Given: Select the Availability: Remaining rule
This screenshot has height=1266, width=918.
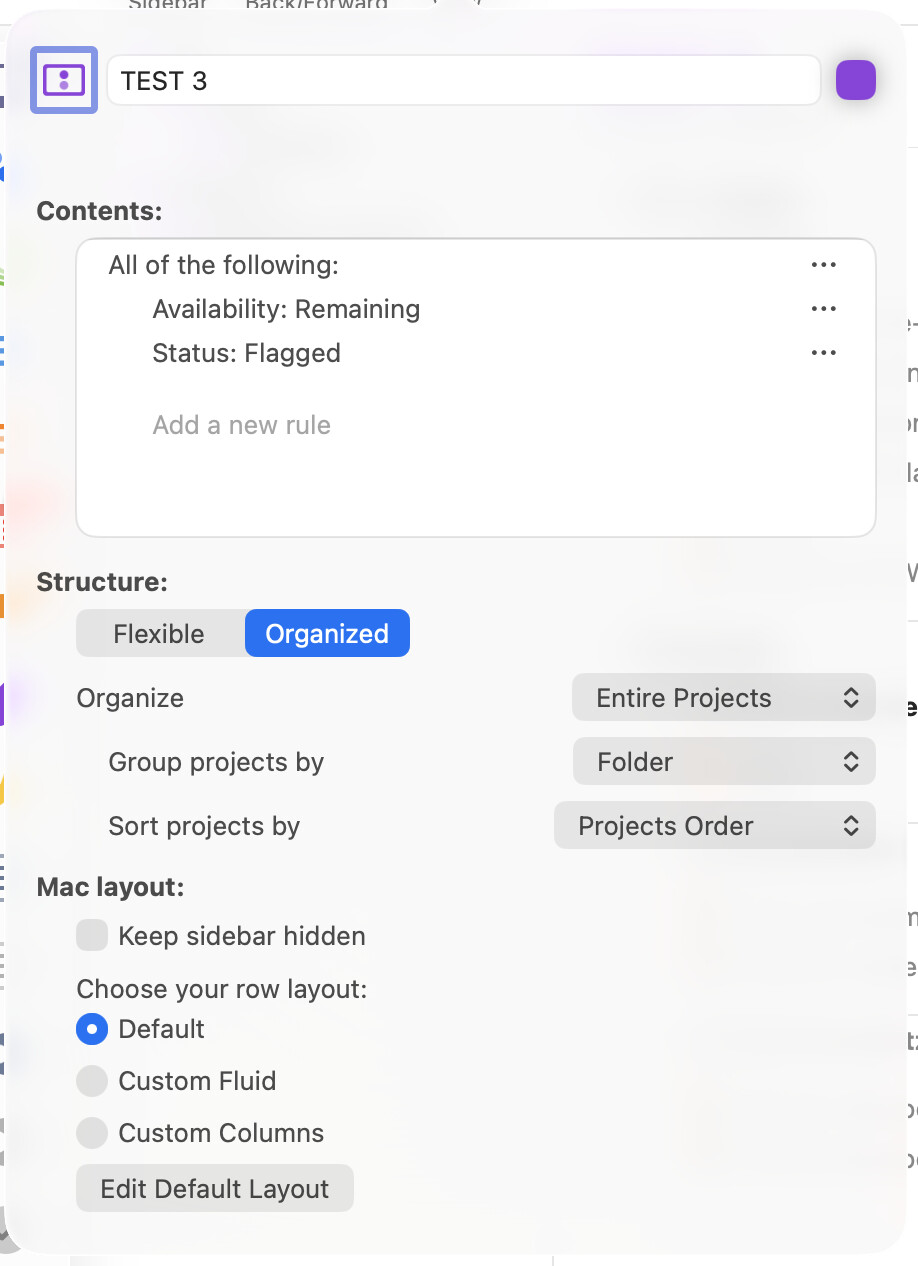Looking at the screenshot, I should (286, 309).
